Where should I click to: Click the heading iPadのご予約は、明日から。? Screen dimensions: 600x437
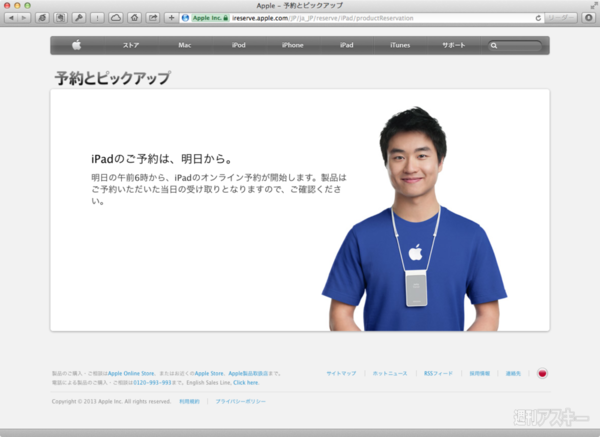(x=161, y=159)
